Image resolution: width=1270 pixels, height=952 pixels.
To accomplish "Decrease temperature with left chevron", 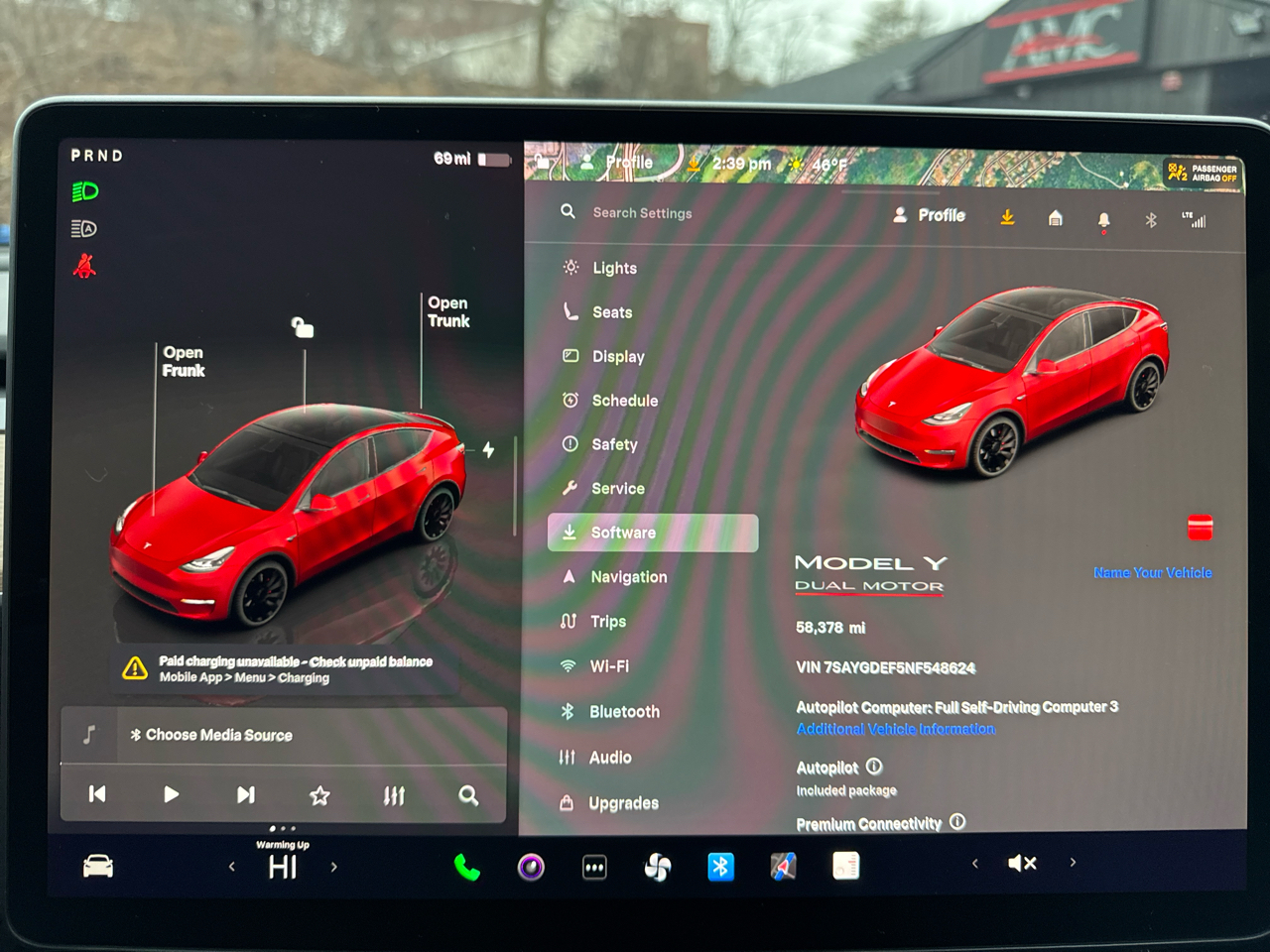I will 232,867.
